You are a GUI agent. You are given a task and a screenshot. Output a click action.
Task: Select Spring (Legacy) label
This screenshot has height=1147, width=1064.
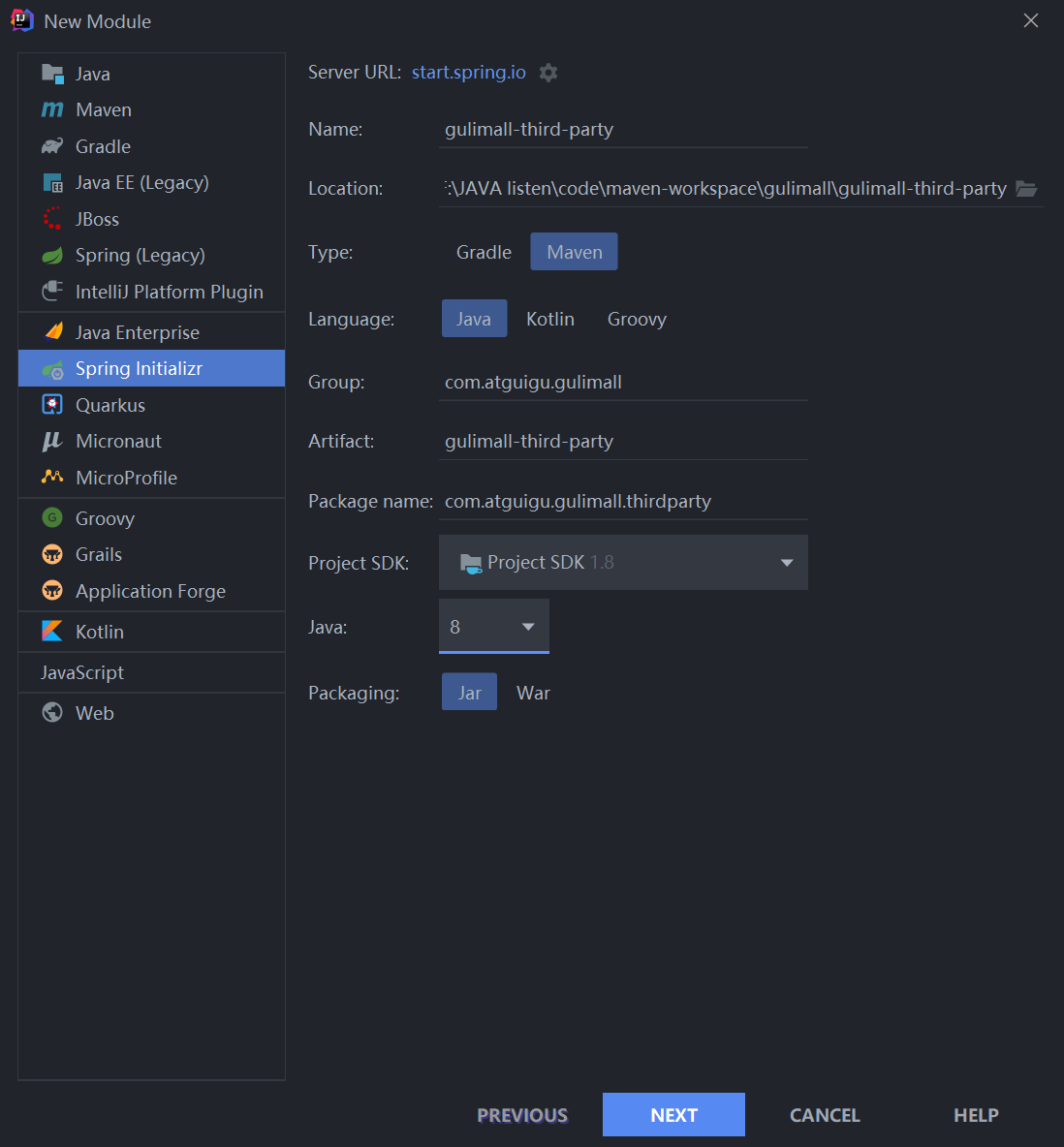141,256
